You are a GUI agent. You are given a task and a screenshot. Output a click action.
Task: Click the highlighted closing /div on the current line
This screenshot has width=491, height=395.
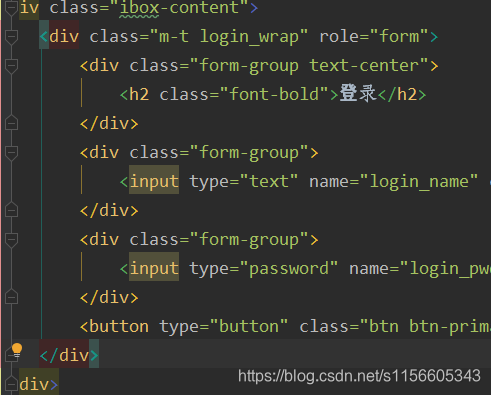coord(69,355)
